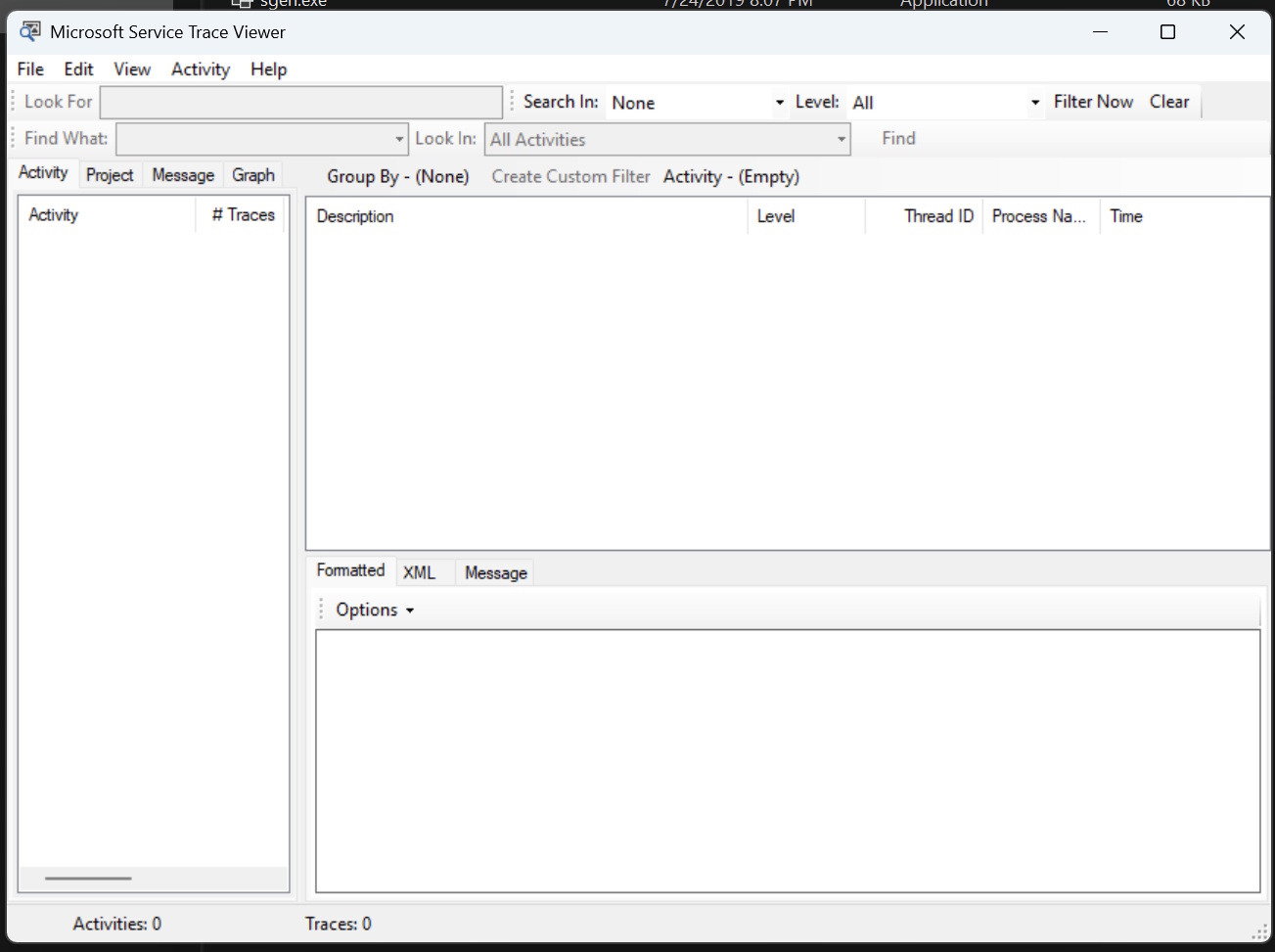This screenshot has width=1275, height=952.
Task: Open the Activity menu
Action: pyautogui.click(x=201, y=69)
